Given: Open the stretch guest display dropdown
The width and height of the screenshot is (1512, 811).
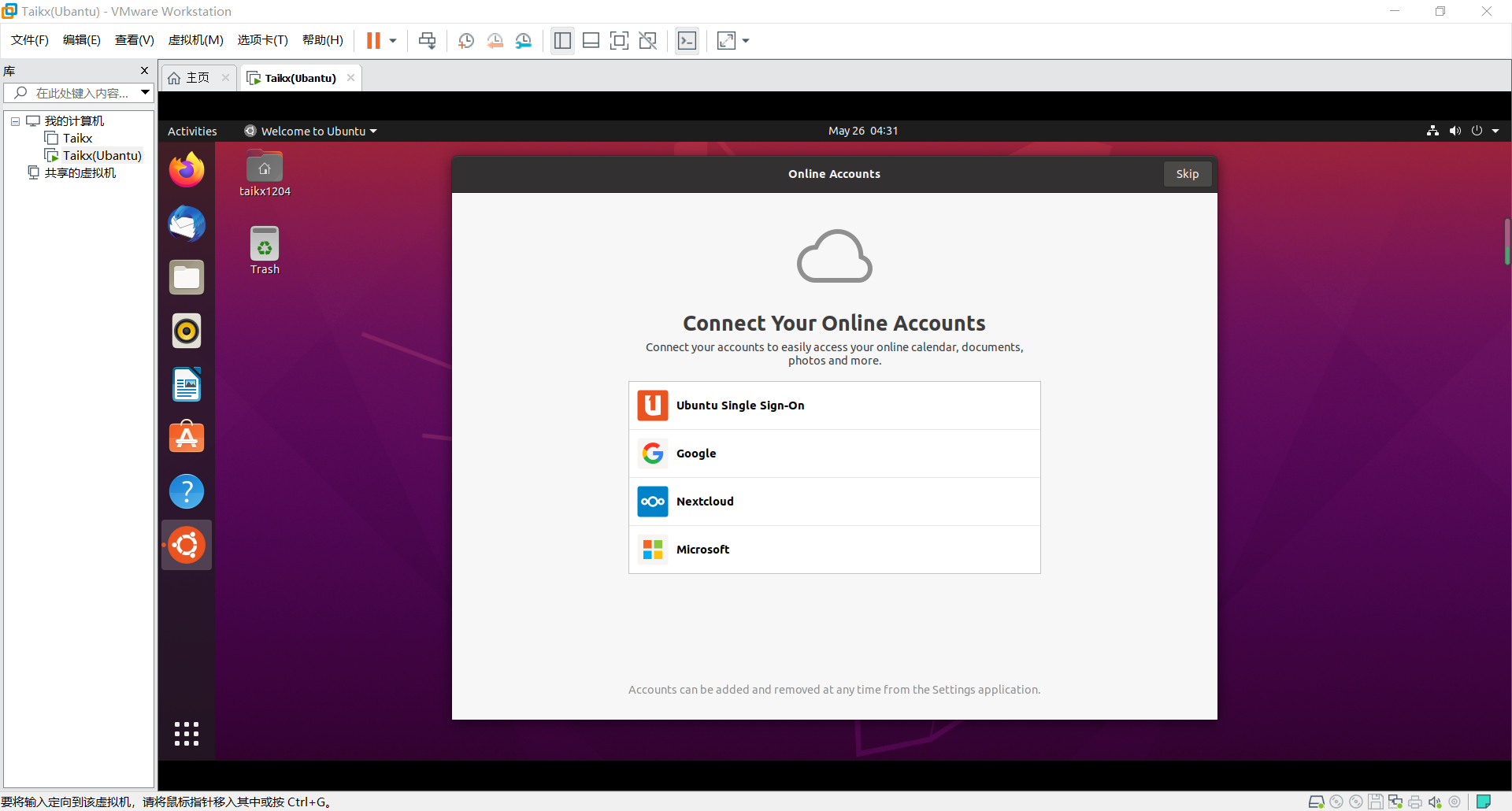Looking at the screenshot, I should tap(745, 40).
